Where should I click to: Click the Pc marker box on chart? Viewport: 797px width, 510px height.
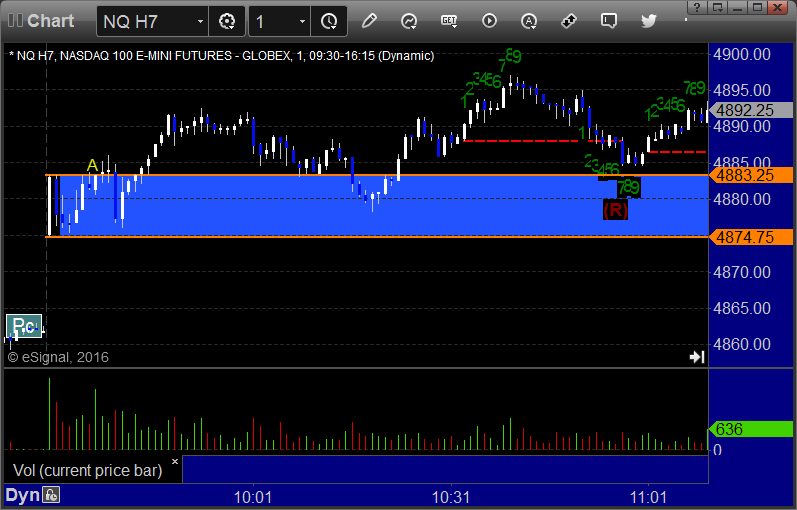click(x=24, y=326)
